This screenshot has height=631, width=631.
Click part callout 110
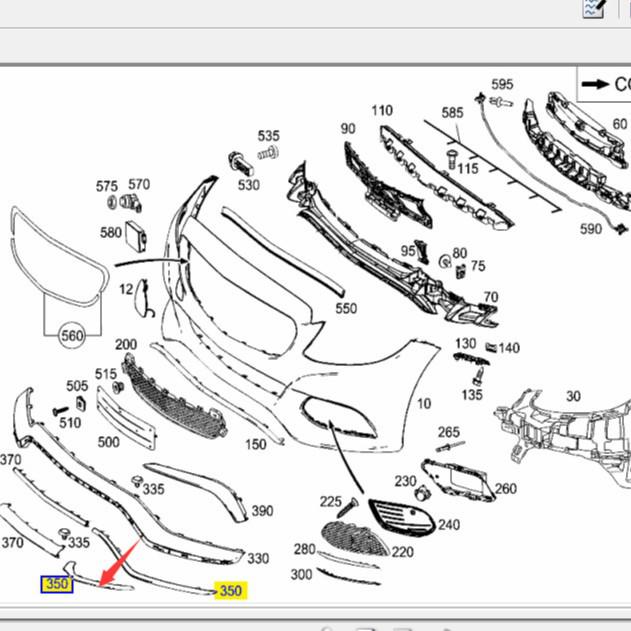point(382,110)
